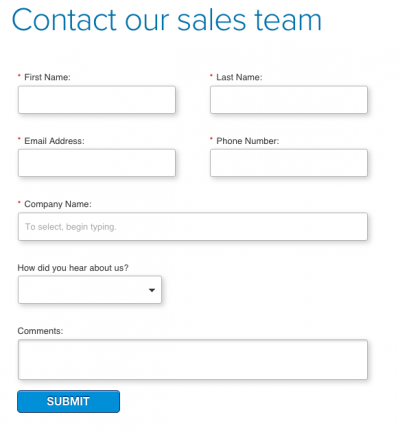Screen dimensions: 400x432
Task: Select the Email Address input field
Action: [x=97, y=163]
